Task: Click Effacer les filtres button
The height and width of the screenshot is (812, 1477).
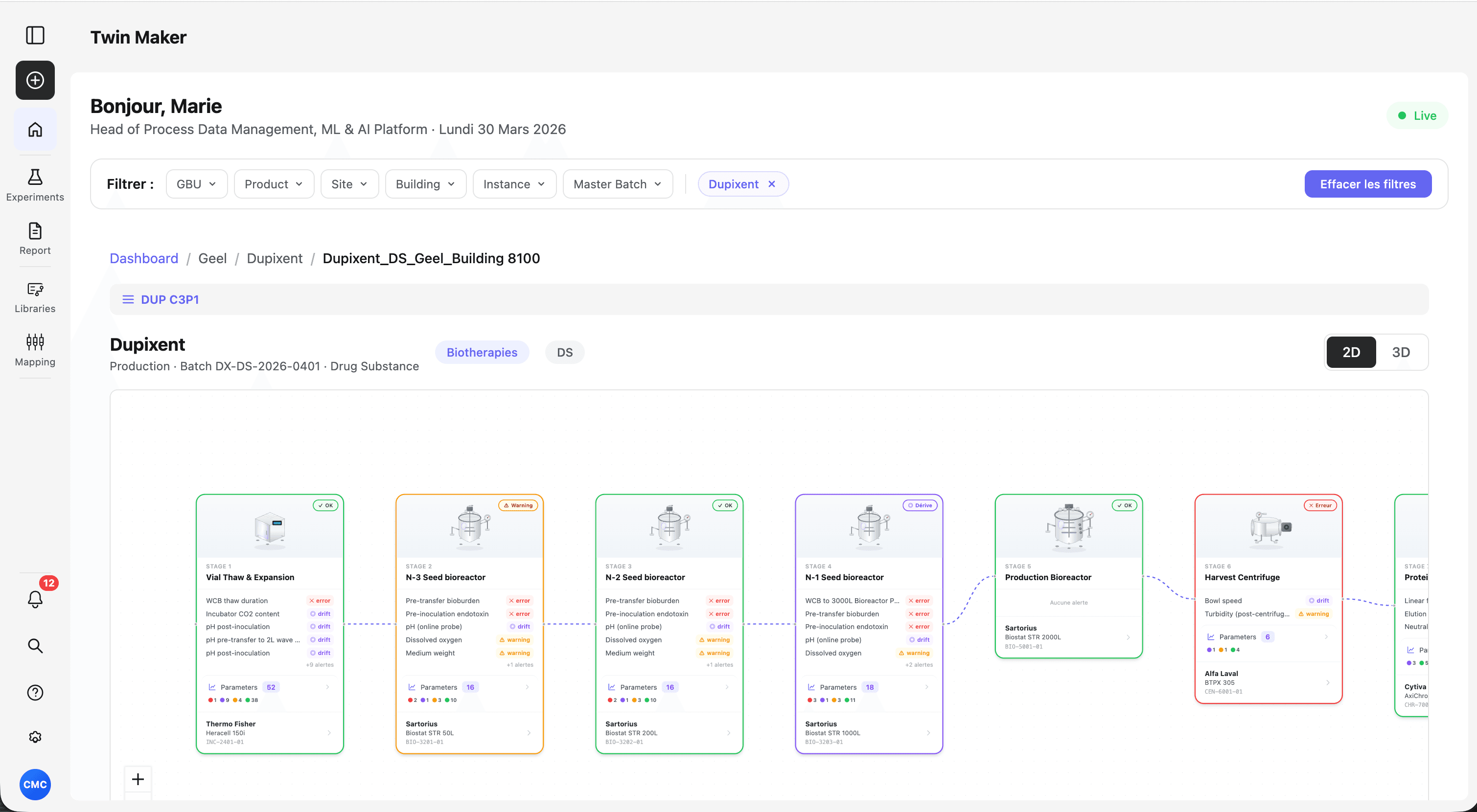Action: [x=1367, y=184]
